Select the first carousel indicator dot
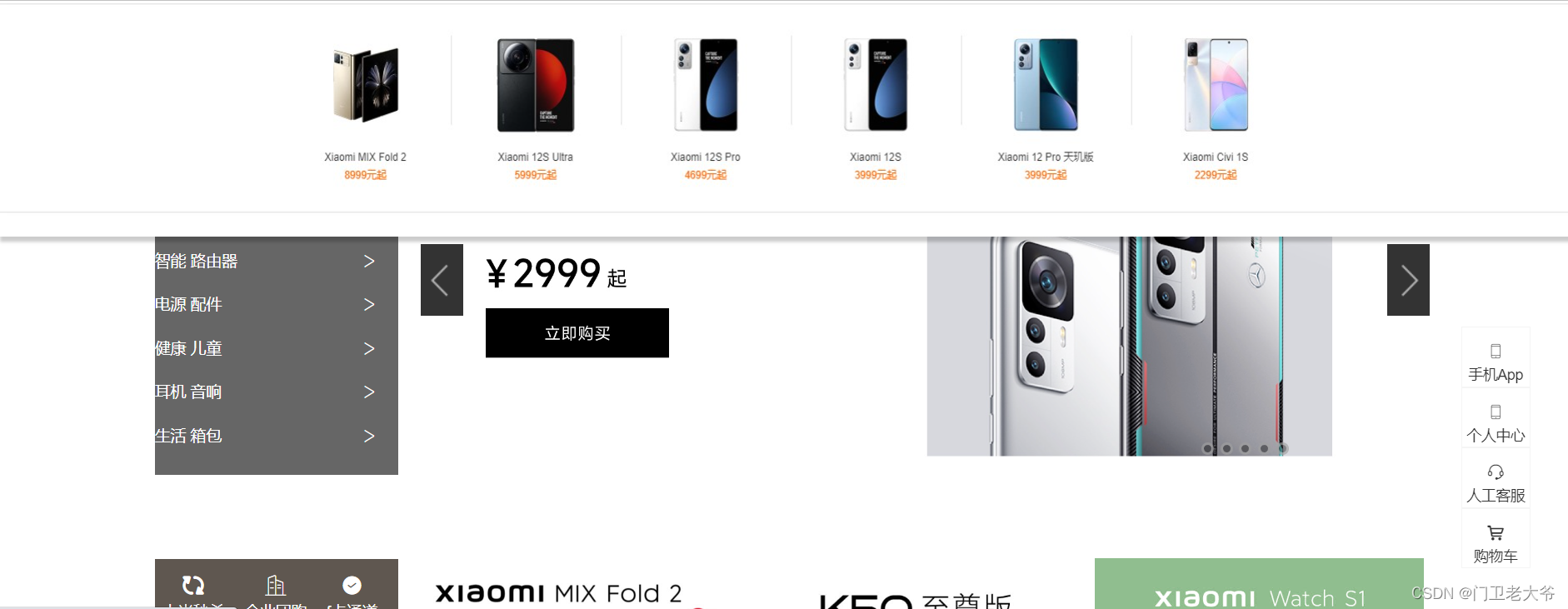Viewport: 1568px width, 609px height. 1208,448
